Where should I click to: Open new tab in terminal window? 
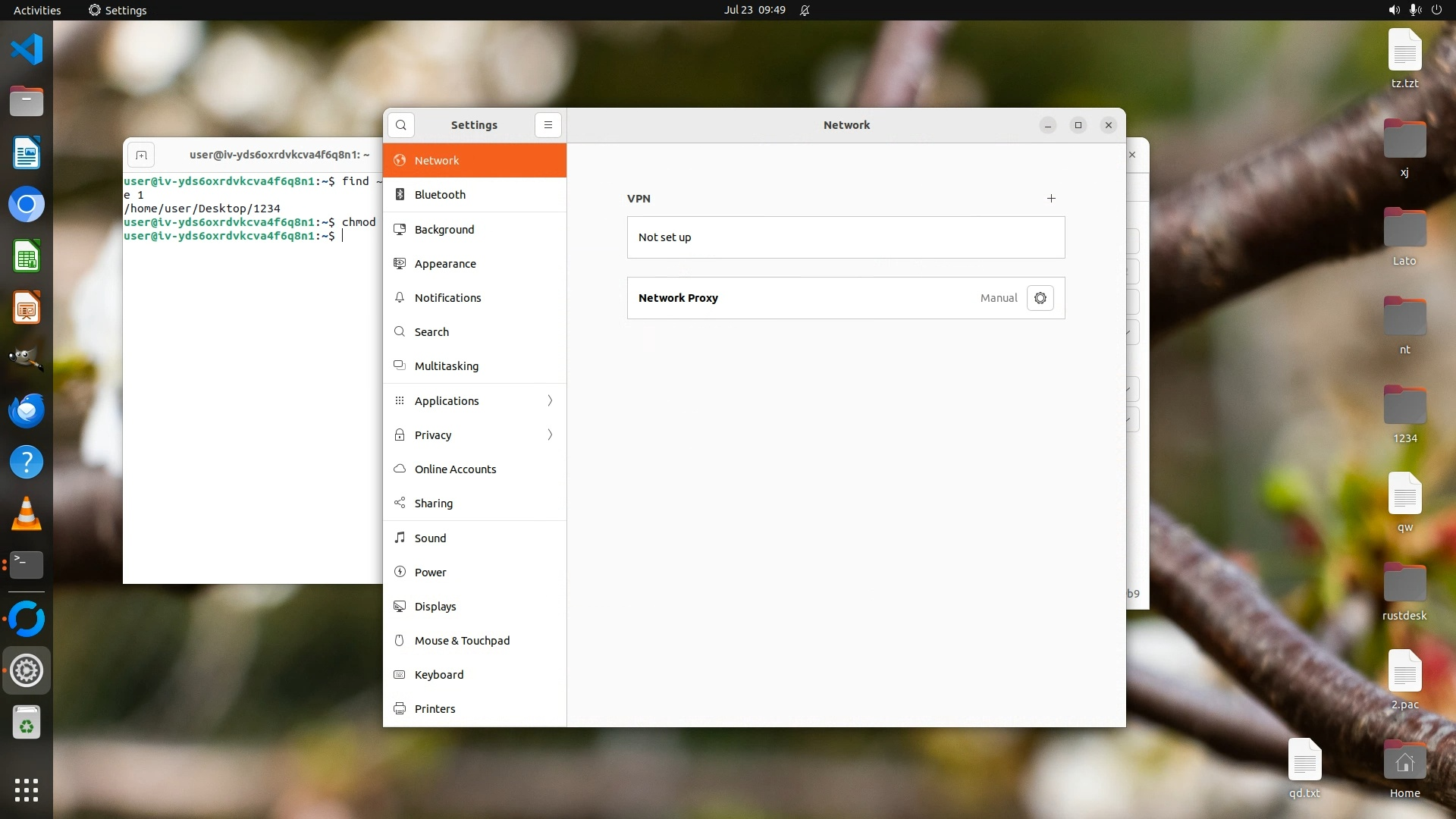click(x=141, y=155)
